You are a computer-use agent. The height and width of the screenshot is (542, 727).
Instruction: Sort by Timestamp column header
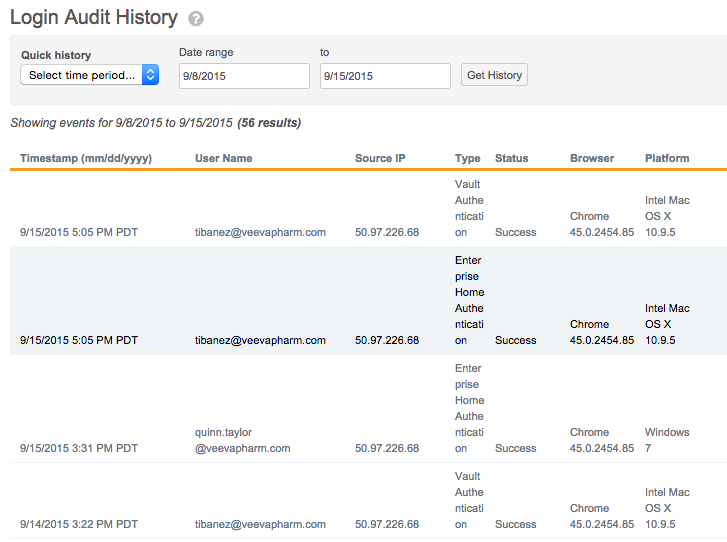pos(86,158)
